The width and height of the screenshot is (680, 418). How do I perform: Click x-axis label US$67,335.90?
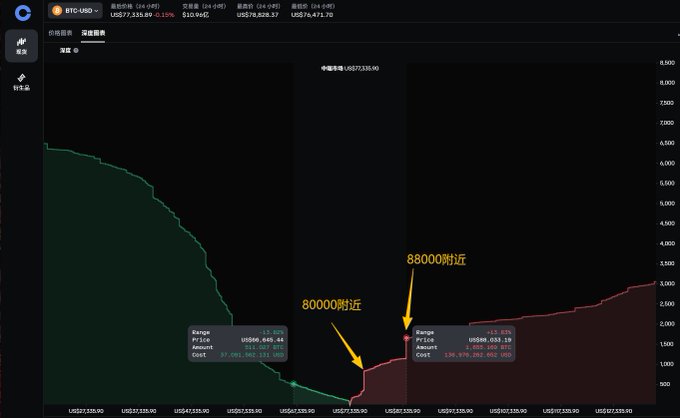click(297, 411)
